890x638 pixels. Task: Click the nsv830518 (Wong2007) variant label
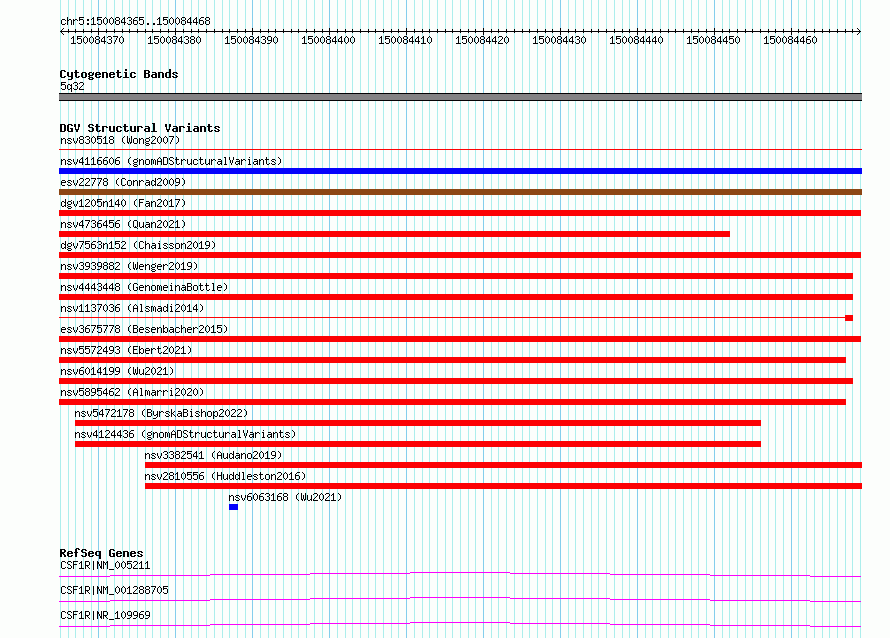[120, 140]
